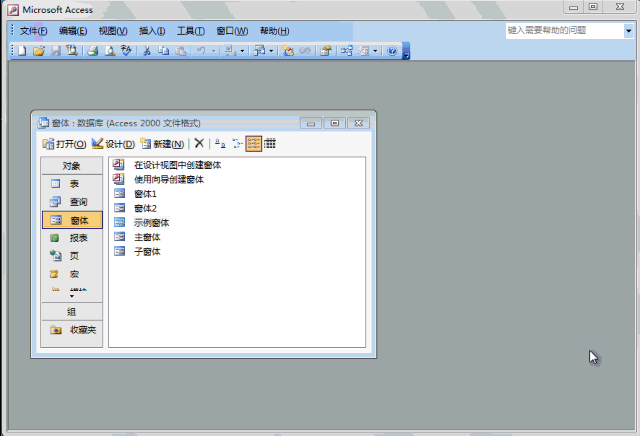The width and height of the screenshot is (640, 436).
Task: Click the New Object toolbar icon
Action: (x=363, y=51)
